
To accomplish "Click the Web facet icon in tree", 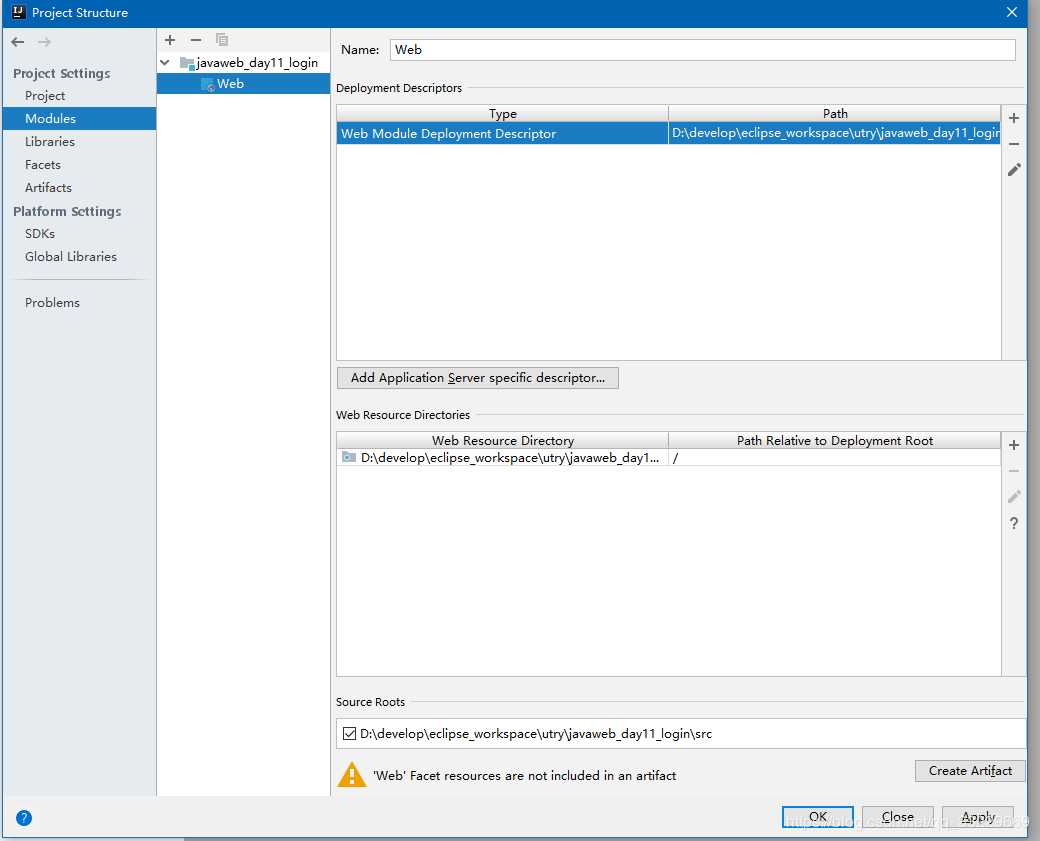I will pyautogui.click(x=208, y=84).
